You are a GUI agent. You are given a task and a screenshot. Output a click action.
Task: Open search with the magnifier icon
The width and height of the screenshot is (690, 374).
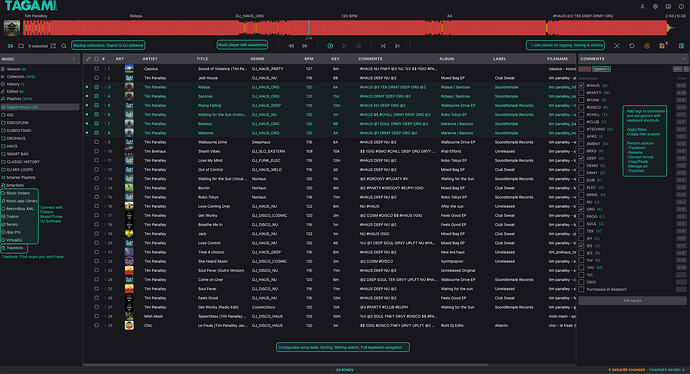click(x=64, y=46)
